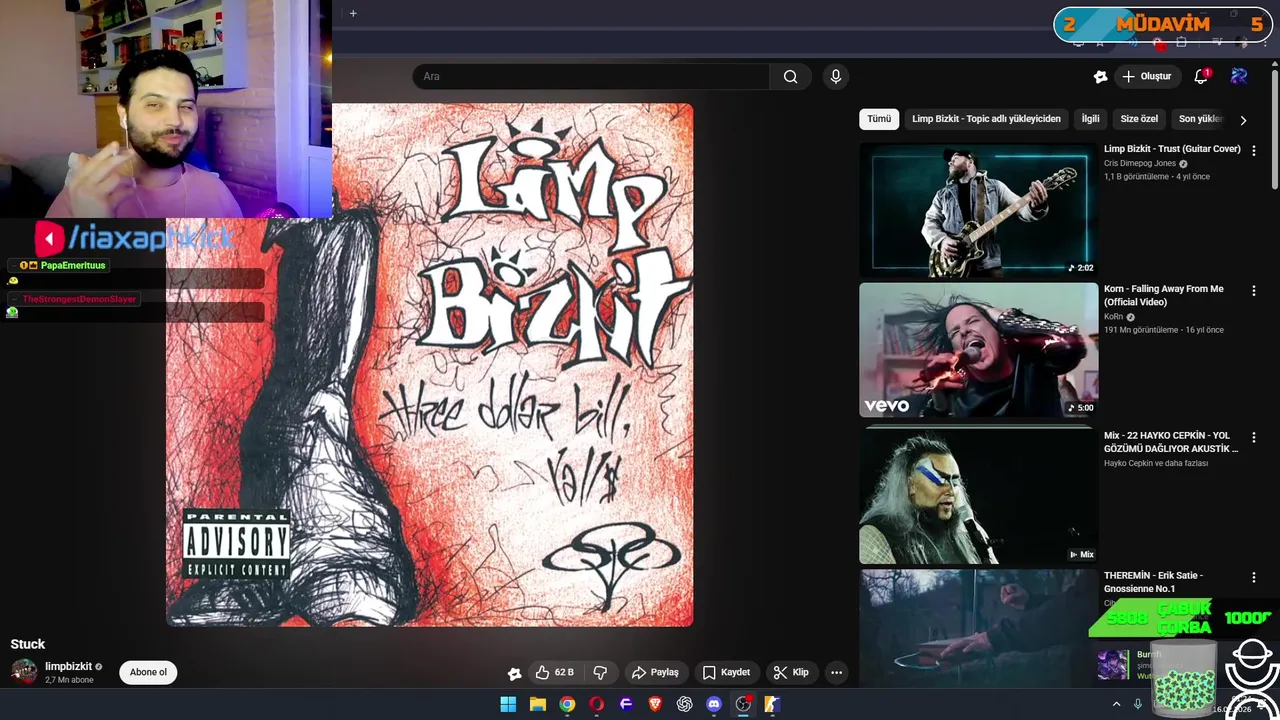Open Theremin Erik Satie Gnossienne thumbnail

[x=978, y=628]
